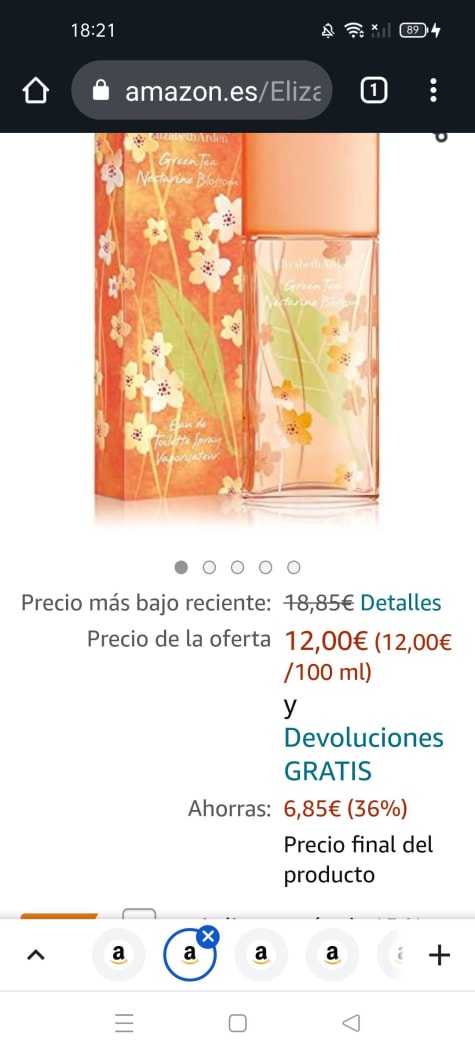This screenshot has width=475, height=1056.
Task: Select the last image carousel dot
Action: point(294,568)
